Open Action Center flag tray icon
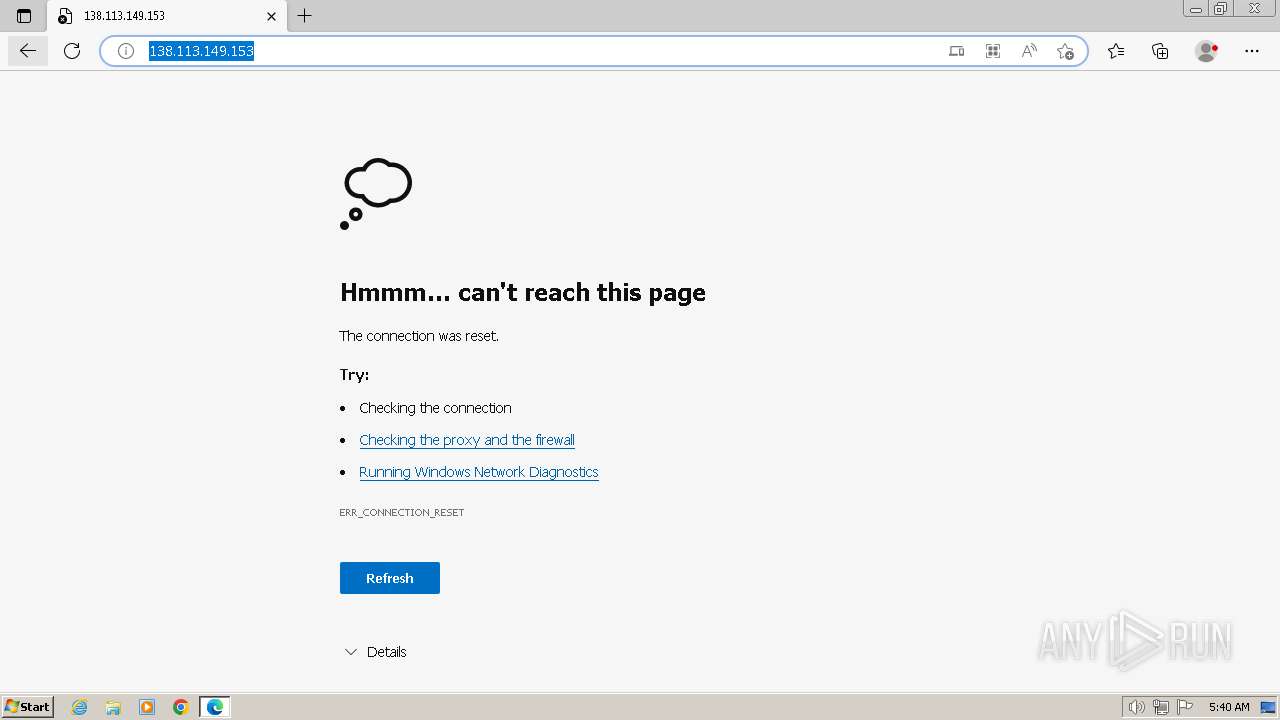Viewport: 1280px width, 720px height. [x=1185, y=707]
